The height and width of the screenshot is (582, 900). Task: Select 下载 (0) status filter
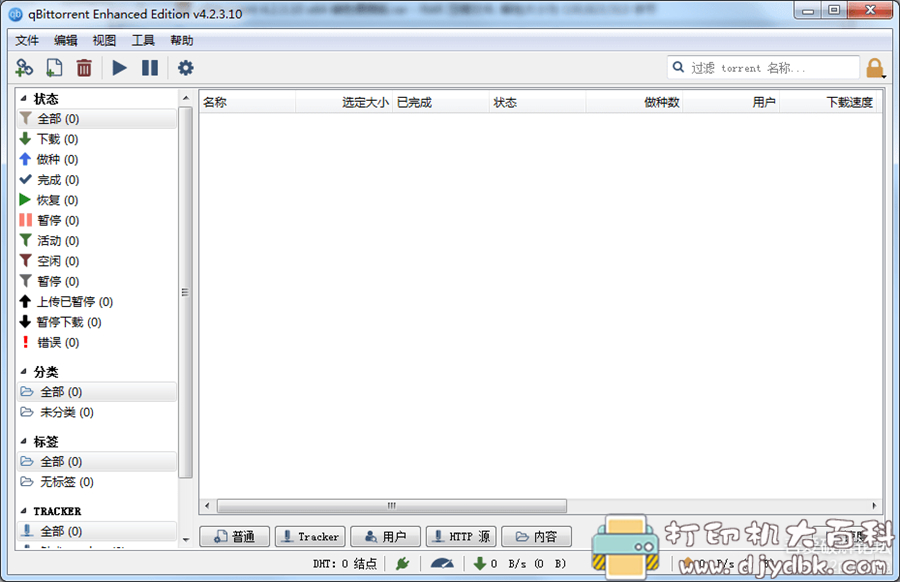97,139
